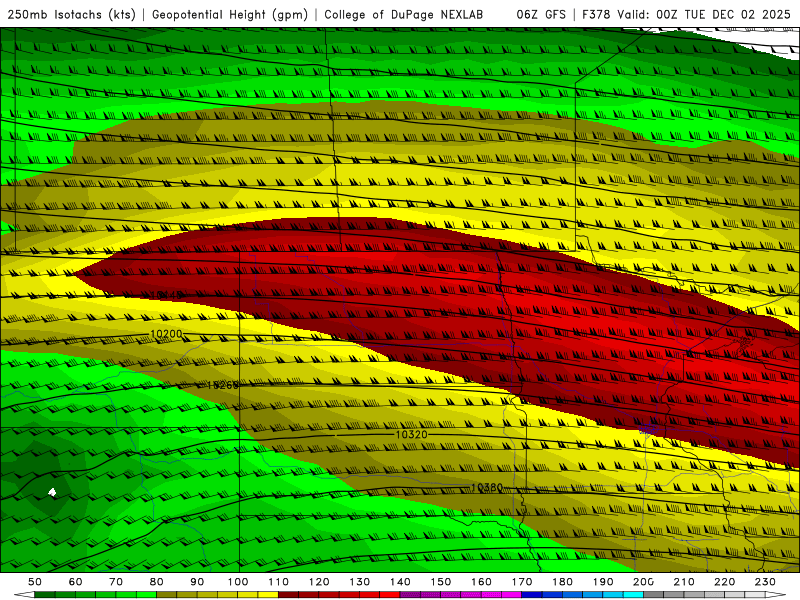Click the 90 knot color bar label
Image resolution: width=800 pixels, height=600 pixels.
pos(197,582)
